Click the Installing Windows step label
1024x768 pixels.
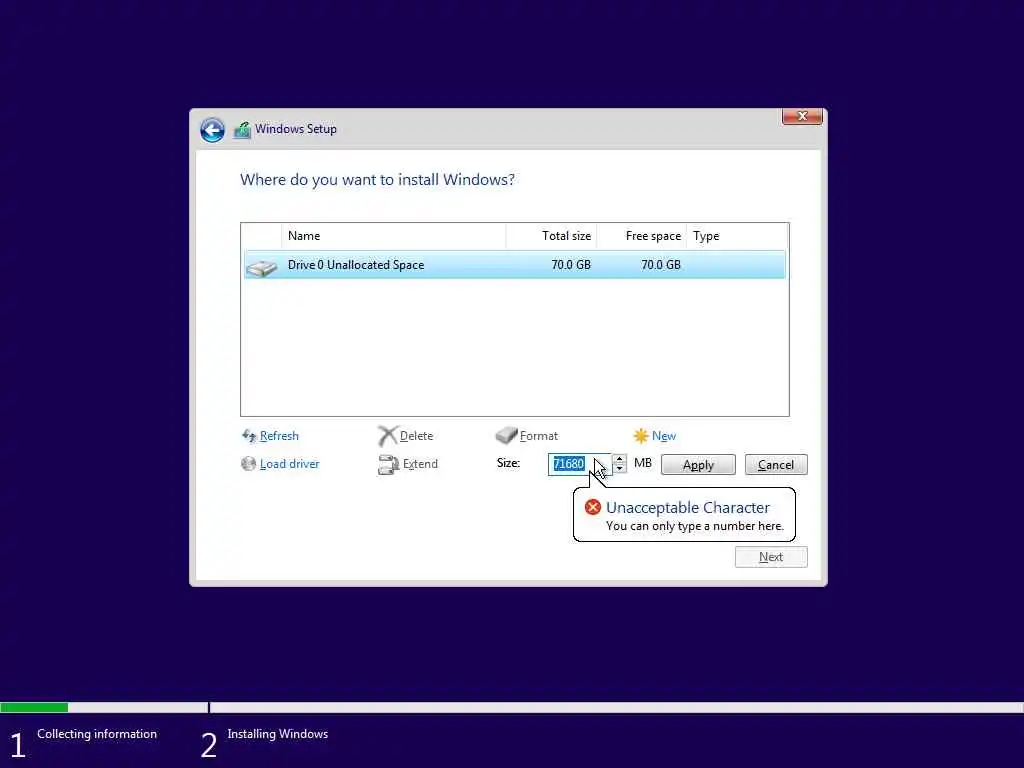278,734
